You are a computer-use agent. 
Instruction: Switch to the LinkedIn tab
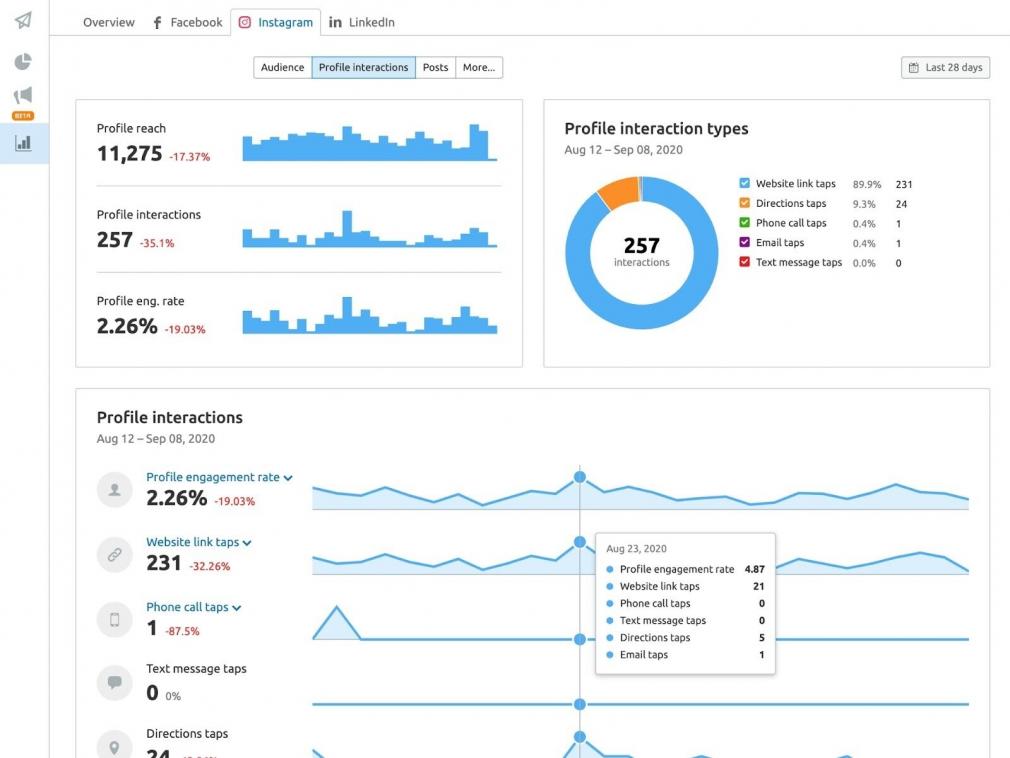[x=361, y=23]
